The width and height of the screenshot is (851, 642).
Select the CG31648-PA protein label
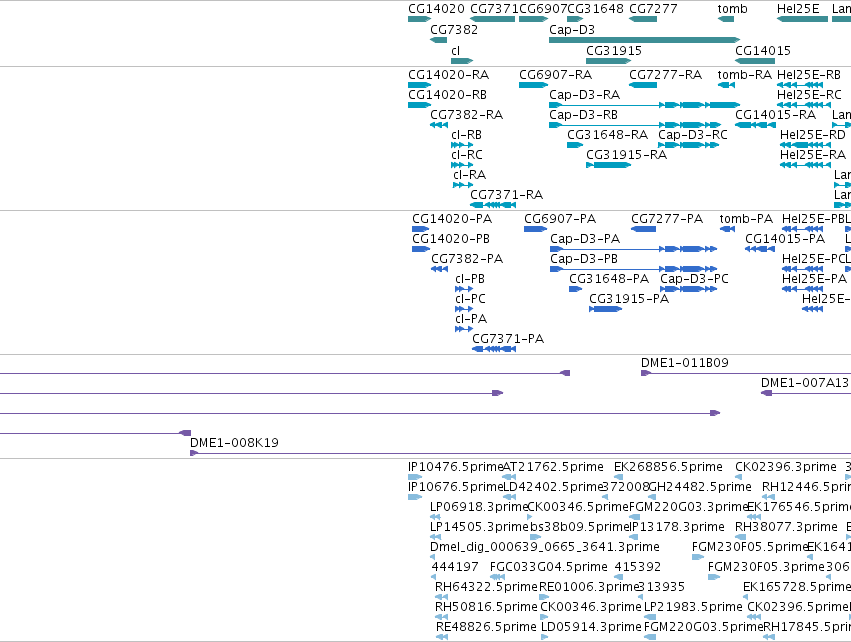[609, 278]
